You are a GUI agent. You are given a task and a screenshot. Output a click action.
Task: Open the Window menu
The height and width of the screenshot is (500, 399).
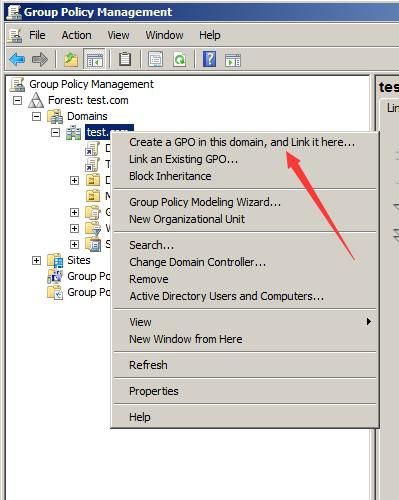click(x=164, y=35)
